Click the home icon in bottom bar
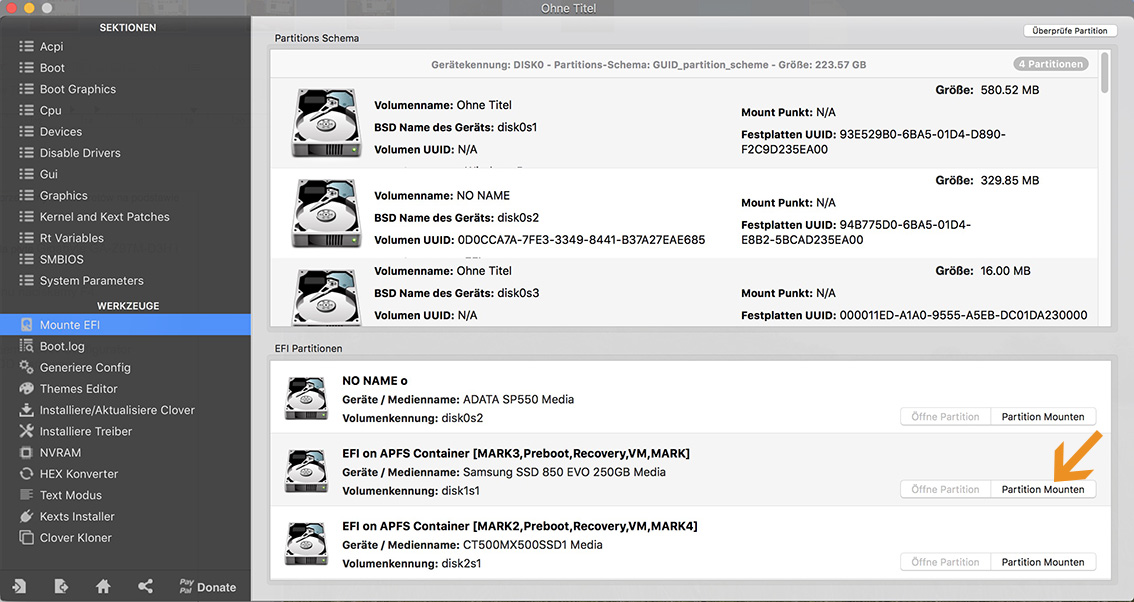 (x=103, y=586)
